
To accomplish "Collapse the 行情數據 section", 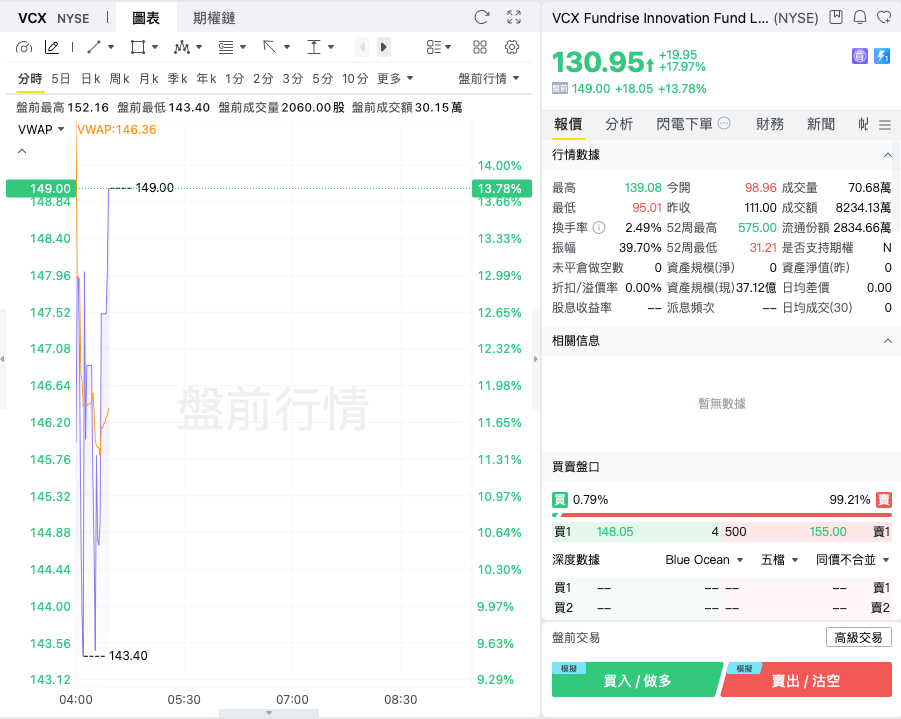I will click(887, 155).
